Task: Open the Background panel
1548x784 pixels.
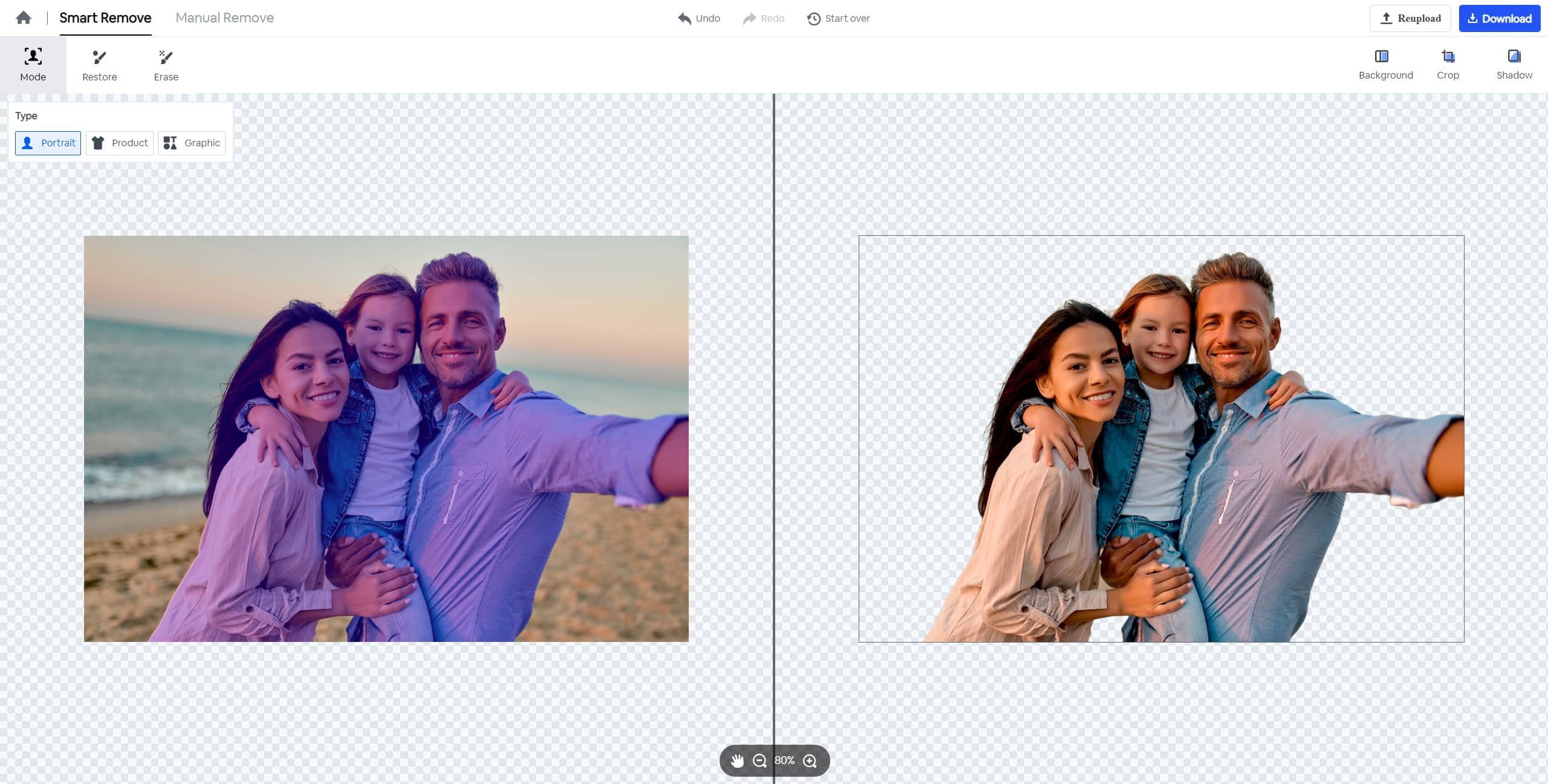Action: [x=1383, y=63]
